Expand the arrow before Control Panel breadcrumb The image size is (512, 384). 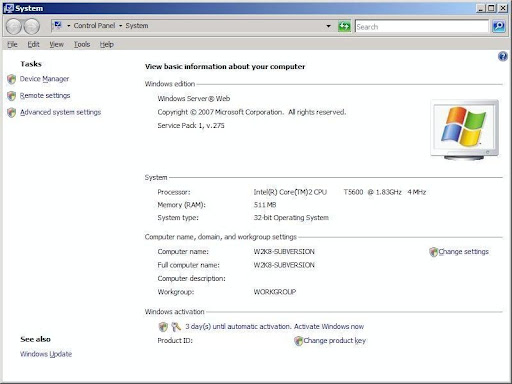coord(69,26)
